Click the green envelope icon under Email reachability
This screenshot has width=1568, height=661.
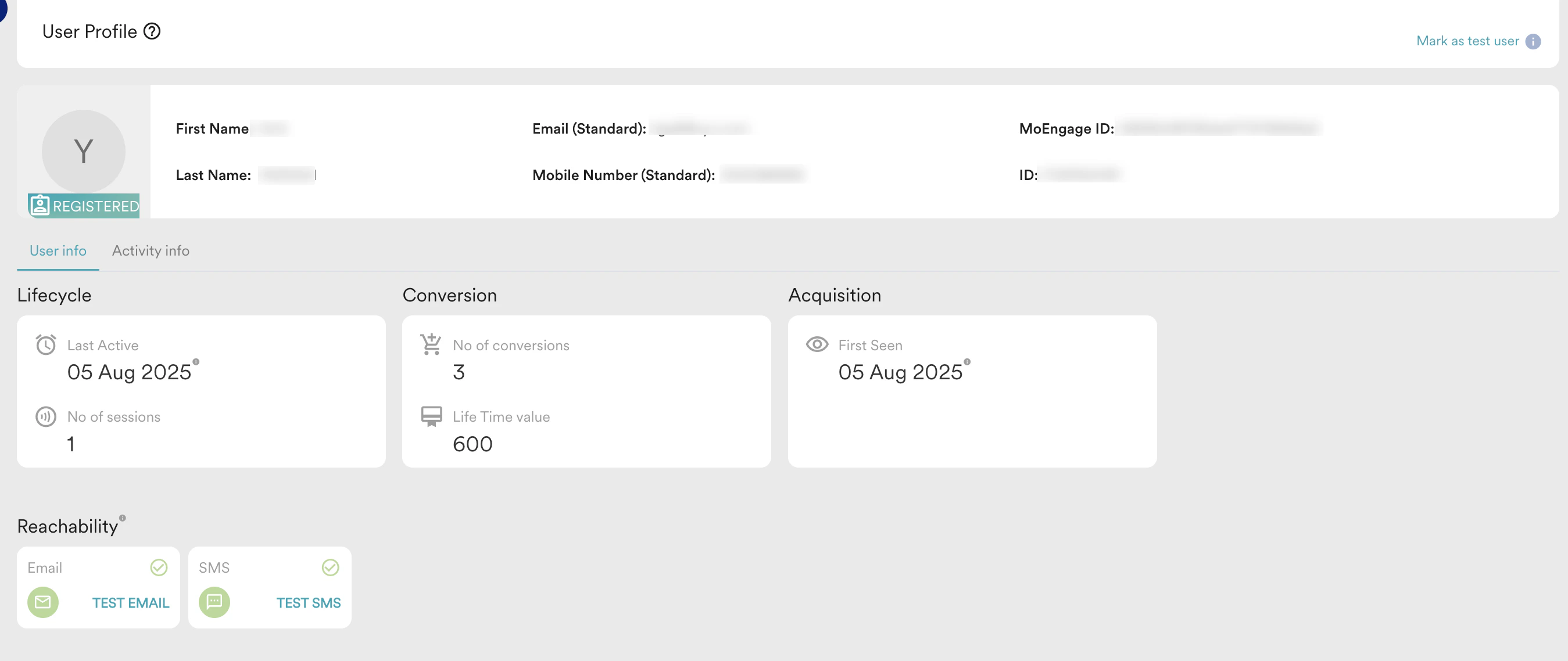[x=42, y=602]
